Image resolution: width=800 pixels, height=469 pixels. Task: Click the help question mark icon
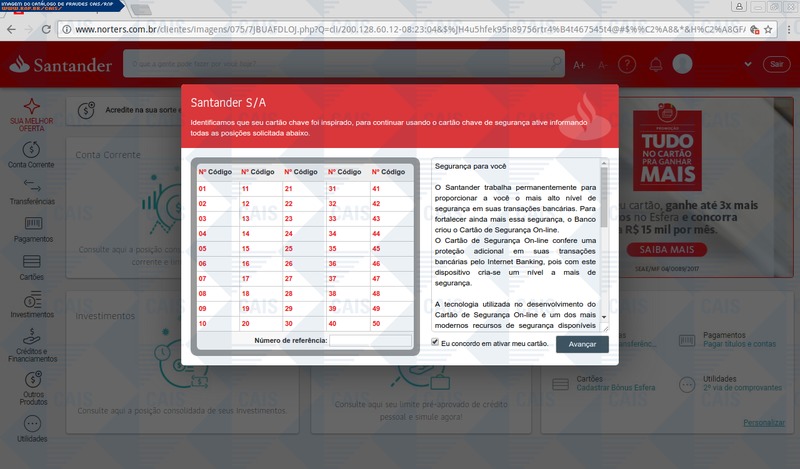point(627,64)
